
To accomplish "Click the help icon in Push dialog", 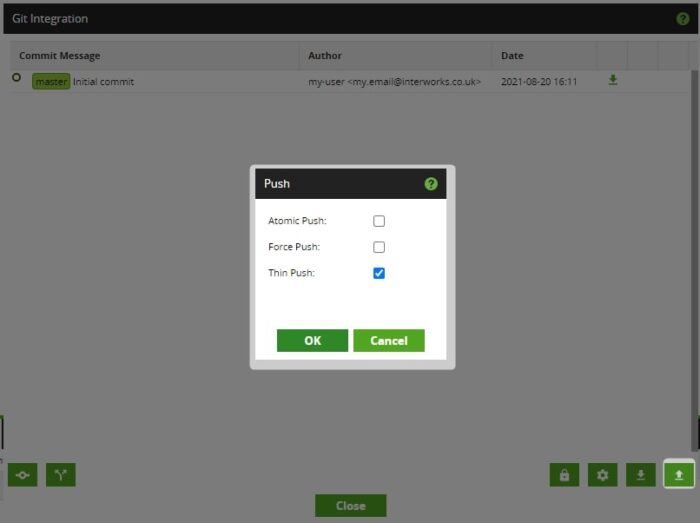I will click(x=431, y=184).
